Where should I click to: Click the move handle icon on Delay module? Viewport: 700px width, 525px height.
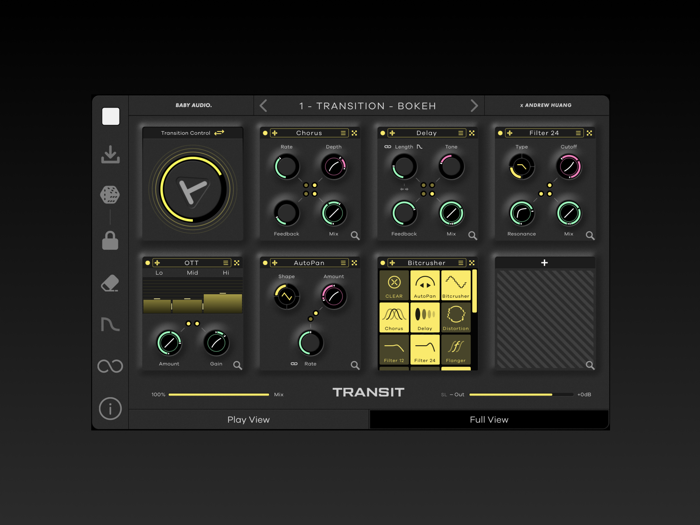point(392,133)
